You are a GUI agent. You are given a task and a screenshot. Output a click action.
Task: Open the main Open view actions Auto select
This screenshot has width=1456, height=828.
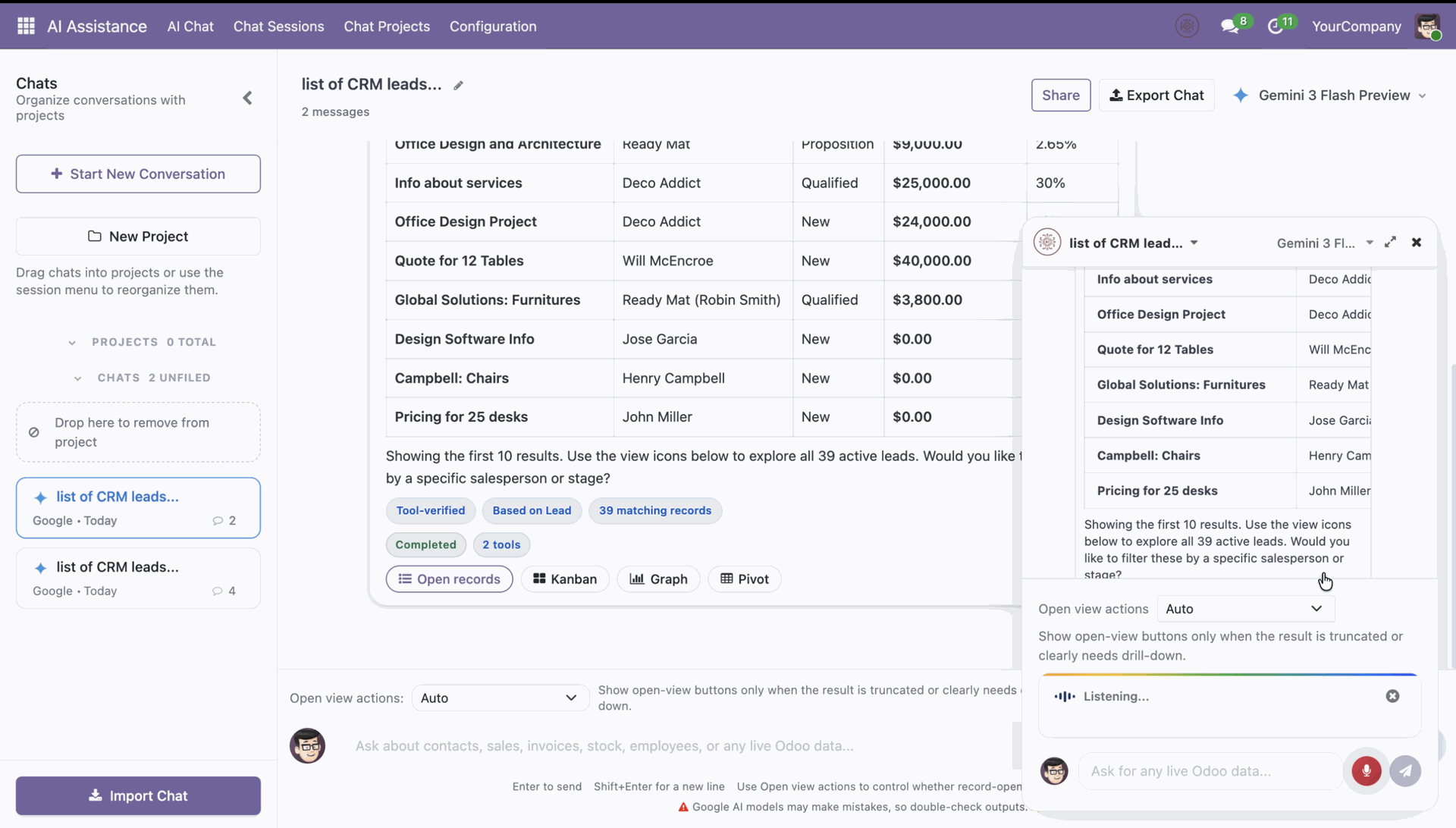click(x=500, y=698)
